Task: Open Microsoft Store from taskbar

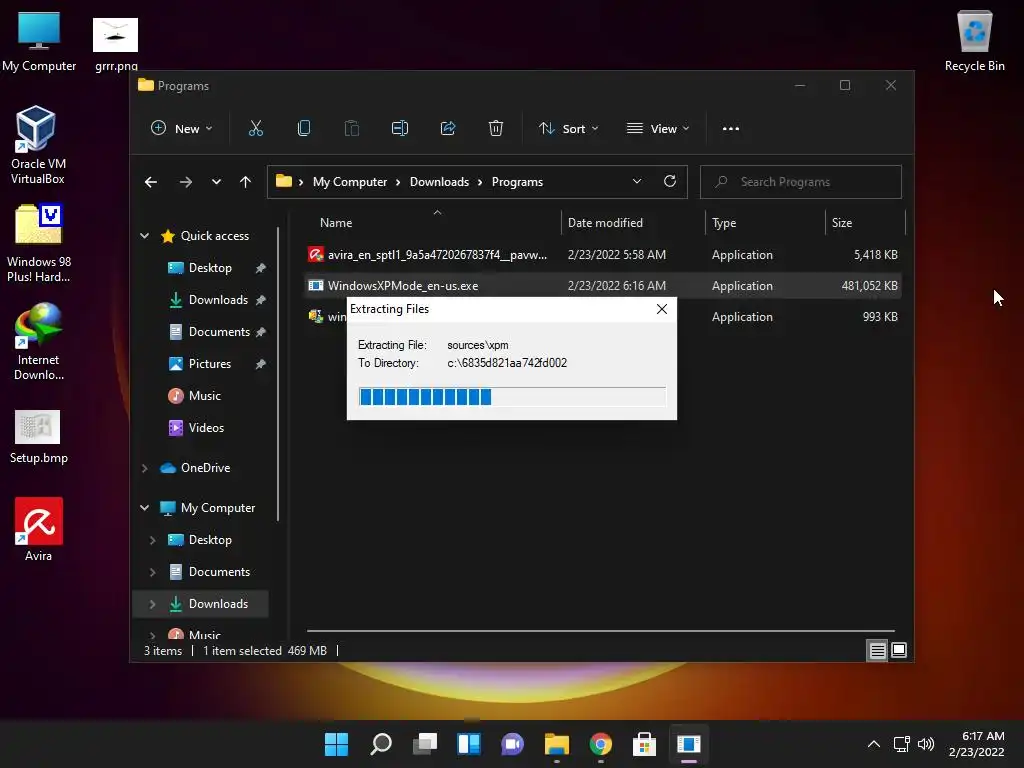Action: click(x=645, y=744)
